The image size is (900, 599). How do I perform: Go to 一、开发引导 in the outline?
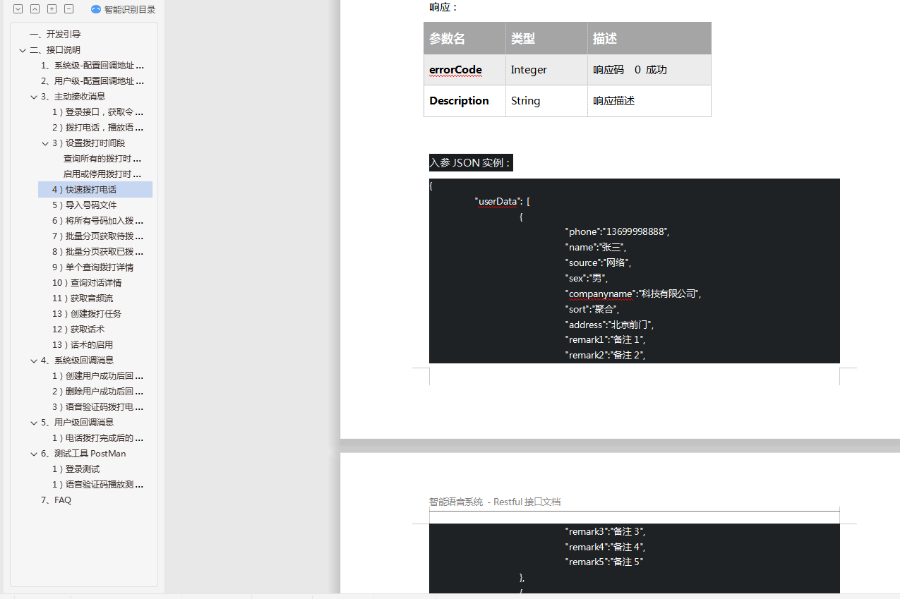tap(55, 34)
